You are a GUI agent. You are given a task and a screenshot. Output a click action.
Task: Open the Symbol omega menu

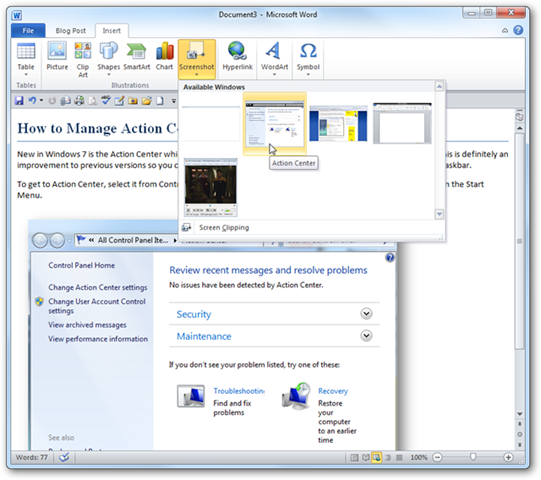[x=308, y=59]
